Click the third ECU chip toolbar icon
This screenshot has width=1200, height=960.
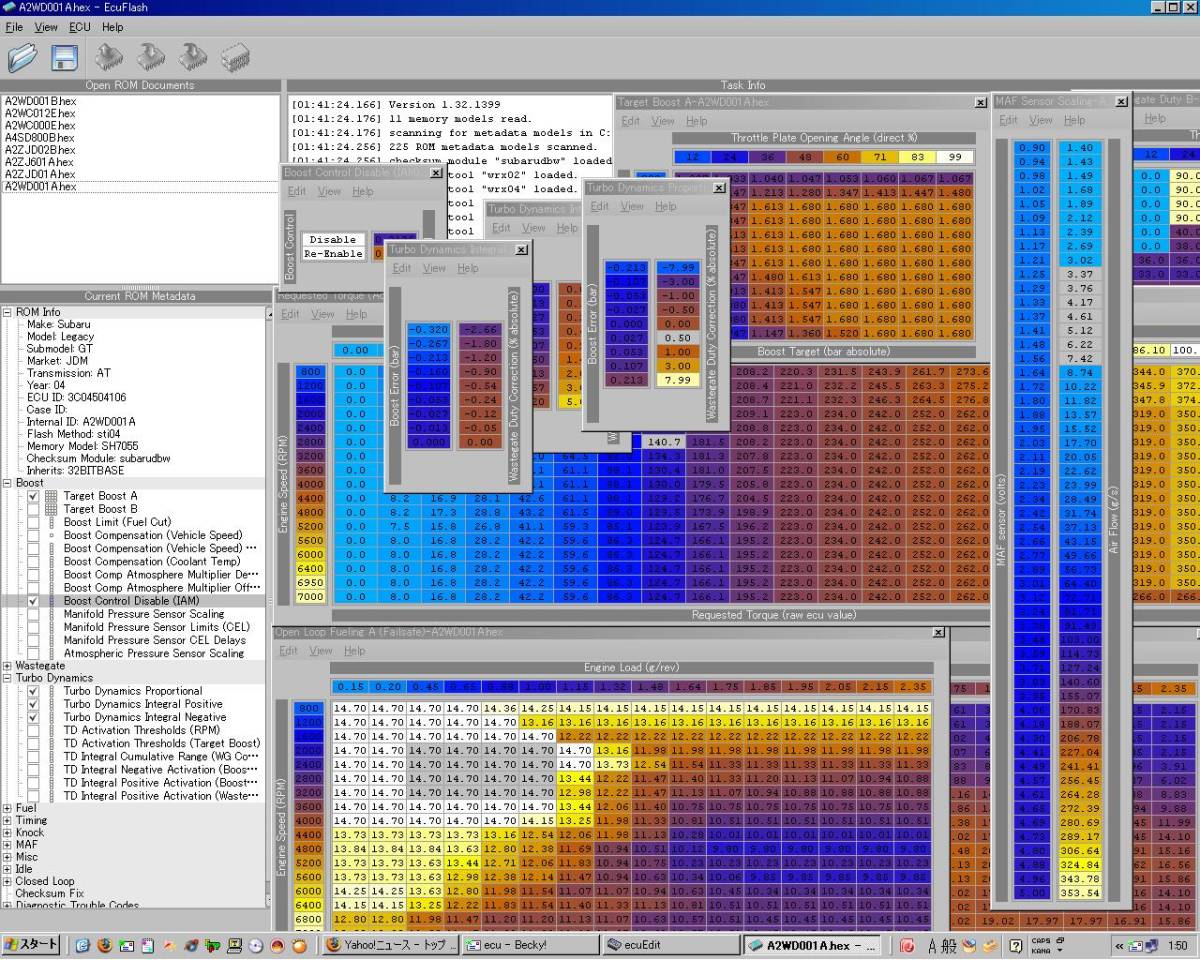pyautogui.click(x=194, y=57)
